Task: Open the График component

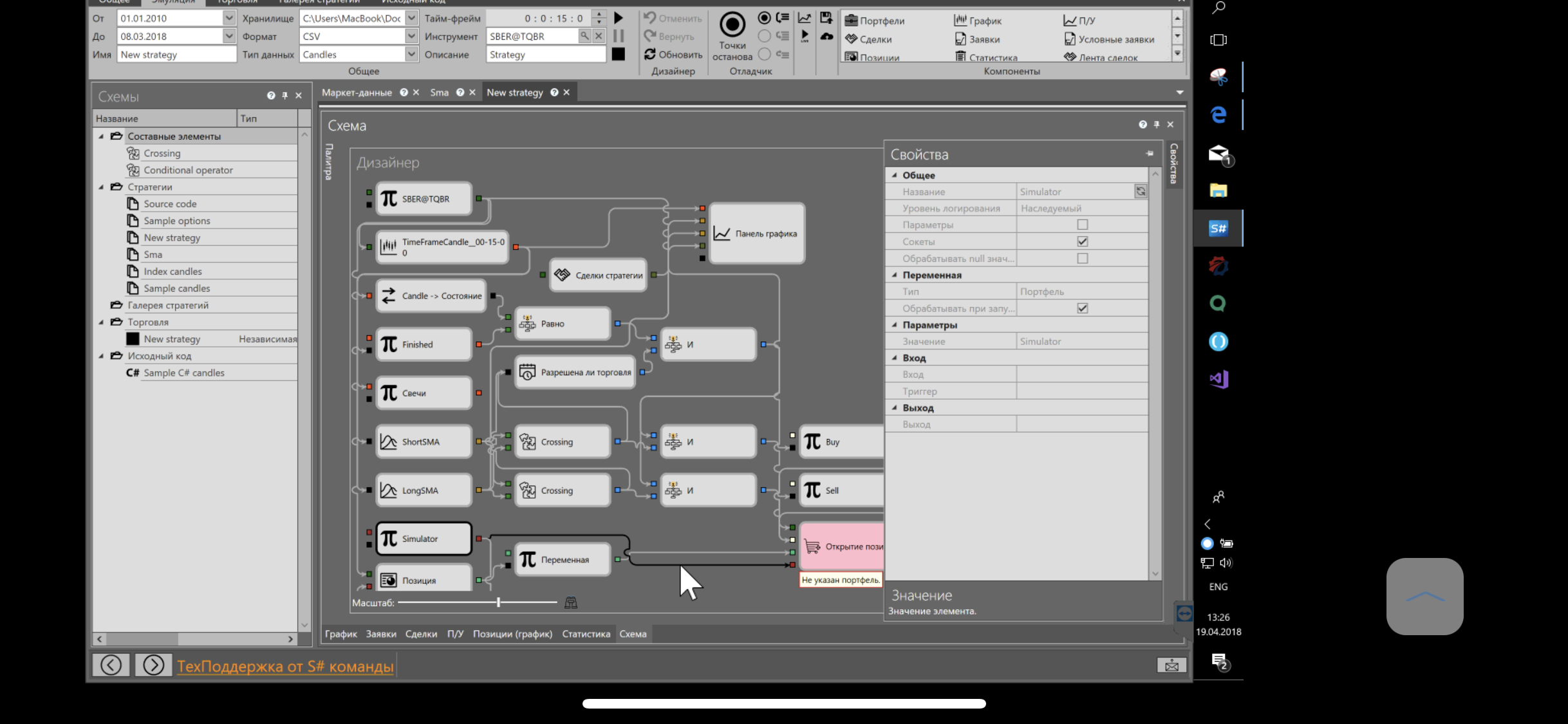Action: click(978, 21)
